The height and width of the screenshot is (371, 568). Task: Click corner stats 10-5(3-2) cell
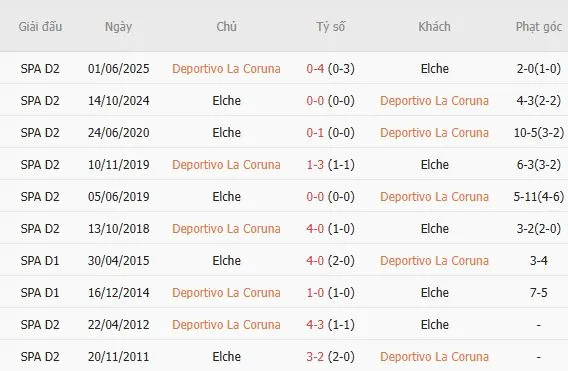pyautogui.click(x=539, y=133)
